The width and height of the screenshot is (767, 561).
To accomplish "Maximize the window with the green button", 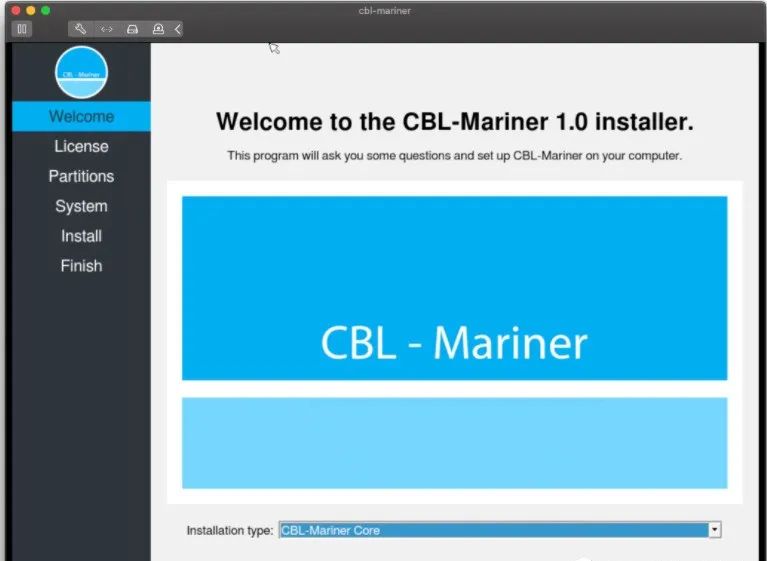I will pos(45,10).
